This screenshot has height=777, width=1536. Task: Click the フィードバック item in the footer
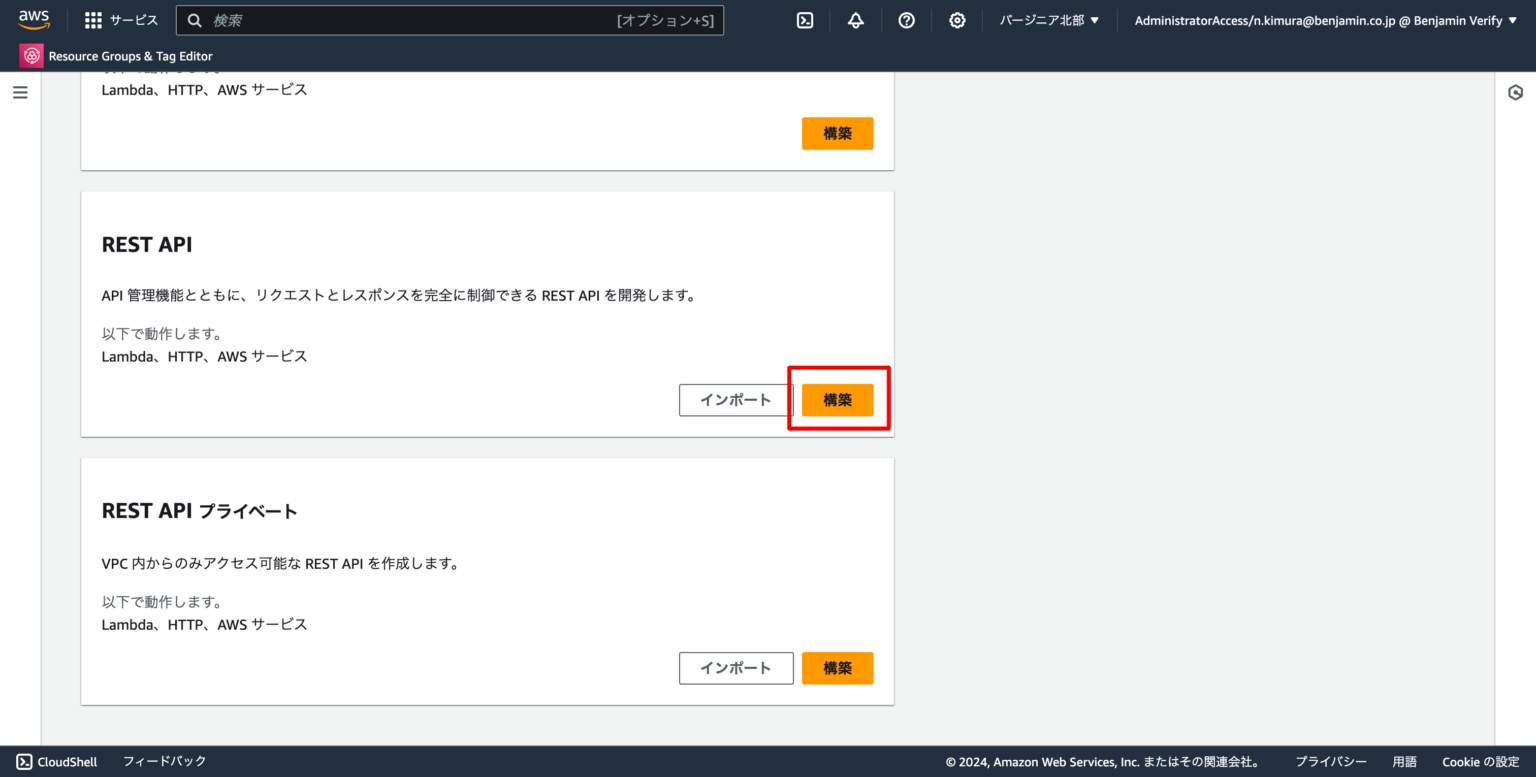pyautogui.click(x=164, y=761)
